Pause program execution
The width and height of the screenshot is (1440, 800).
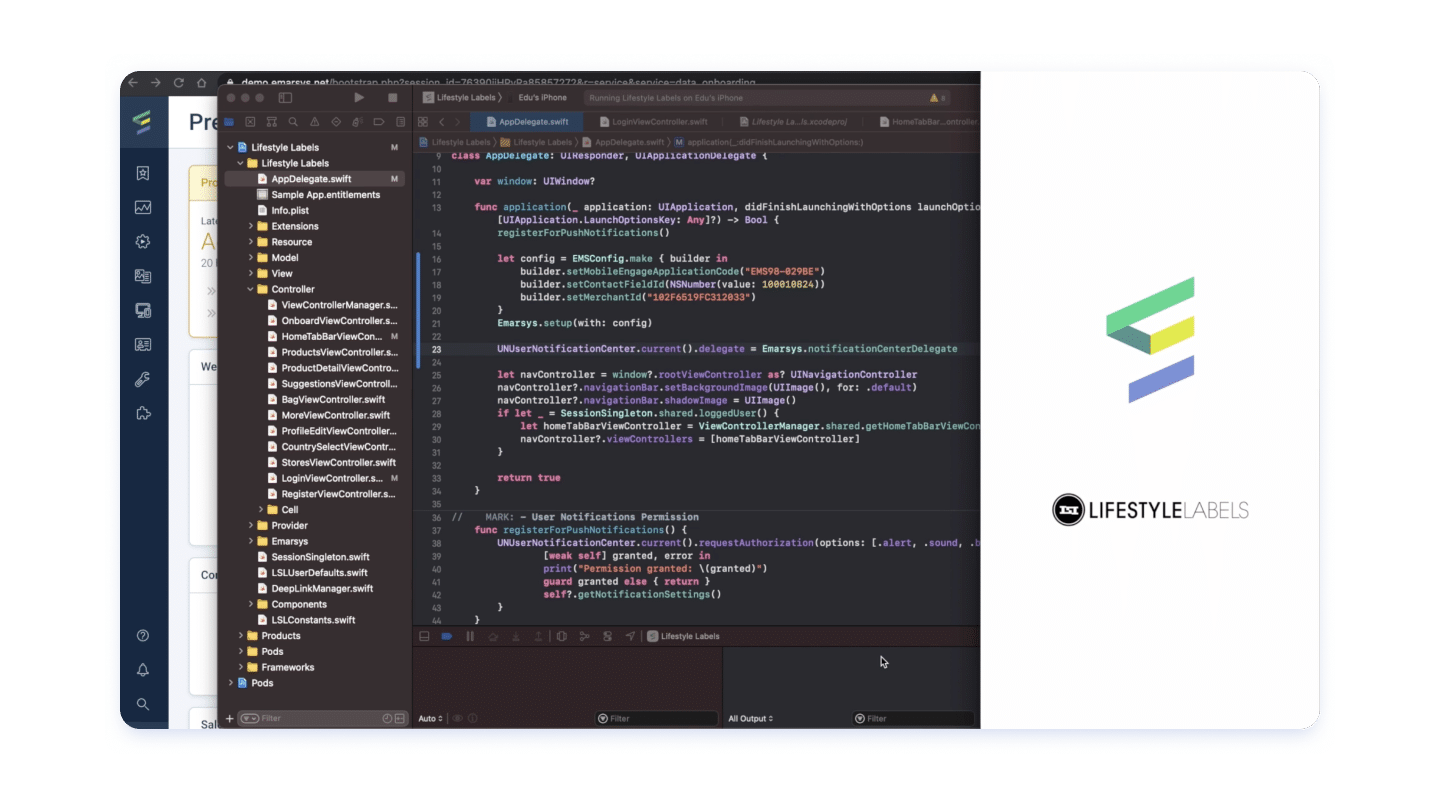(x=470, y=636)
